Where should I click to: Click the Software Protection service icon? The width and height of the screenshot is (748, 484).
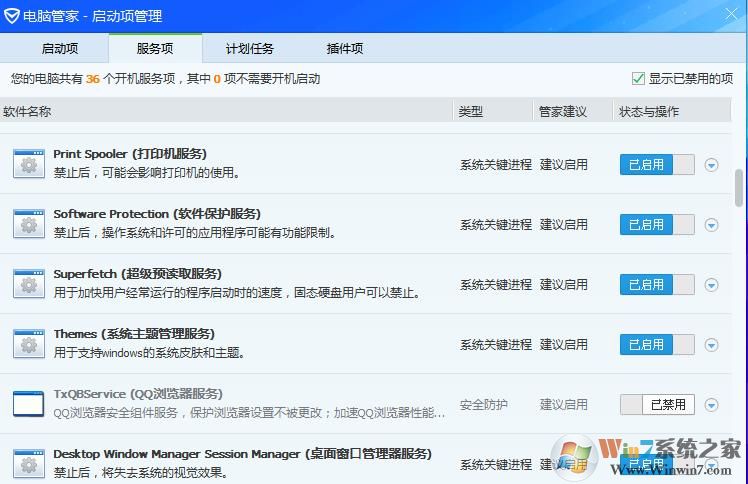coord(29,224)
